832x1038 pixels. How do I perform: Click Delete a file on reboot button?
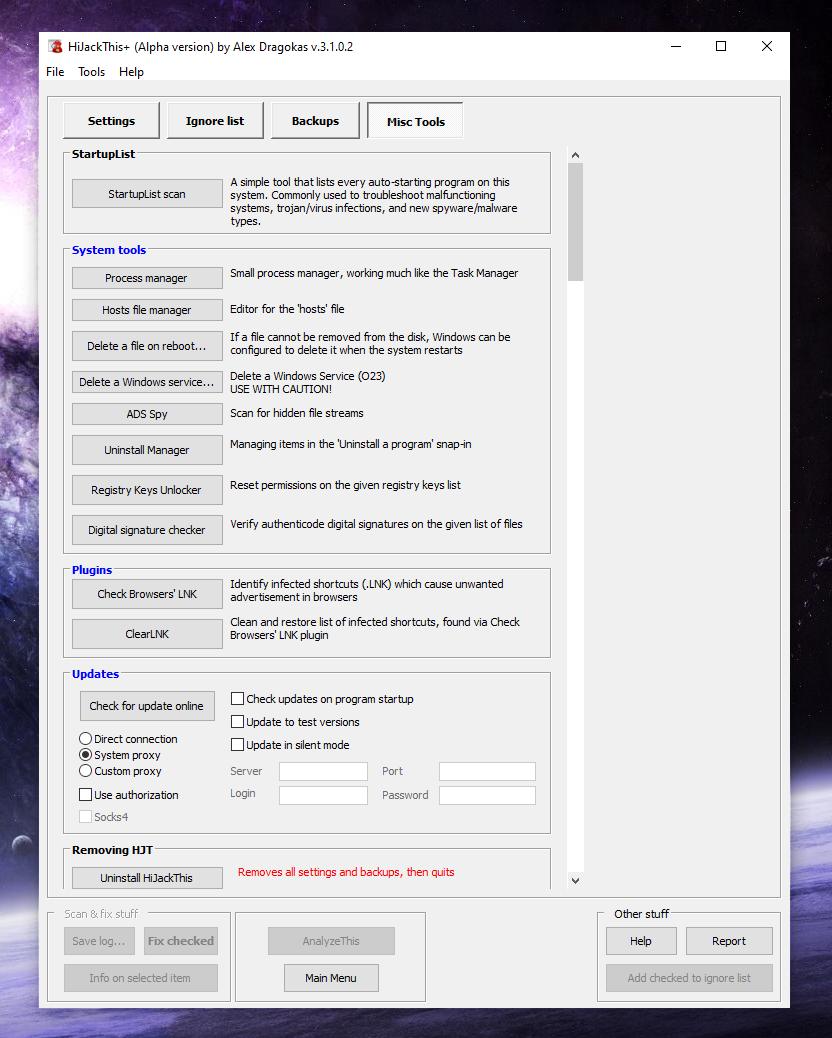pyautogui.click(x=147, y=346)
